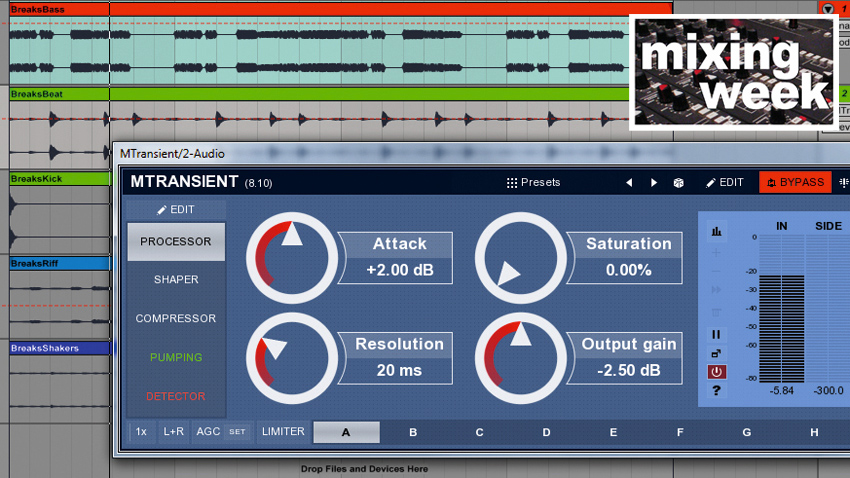The height and width of the screenshot is (478, 850).
Task: Open the Presets grid menu
Action: (533, 183)
